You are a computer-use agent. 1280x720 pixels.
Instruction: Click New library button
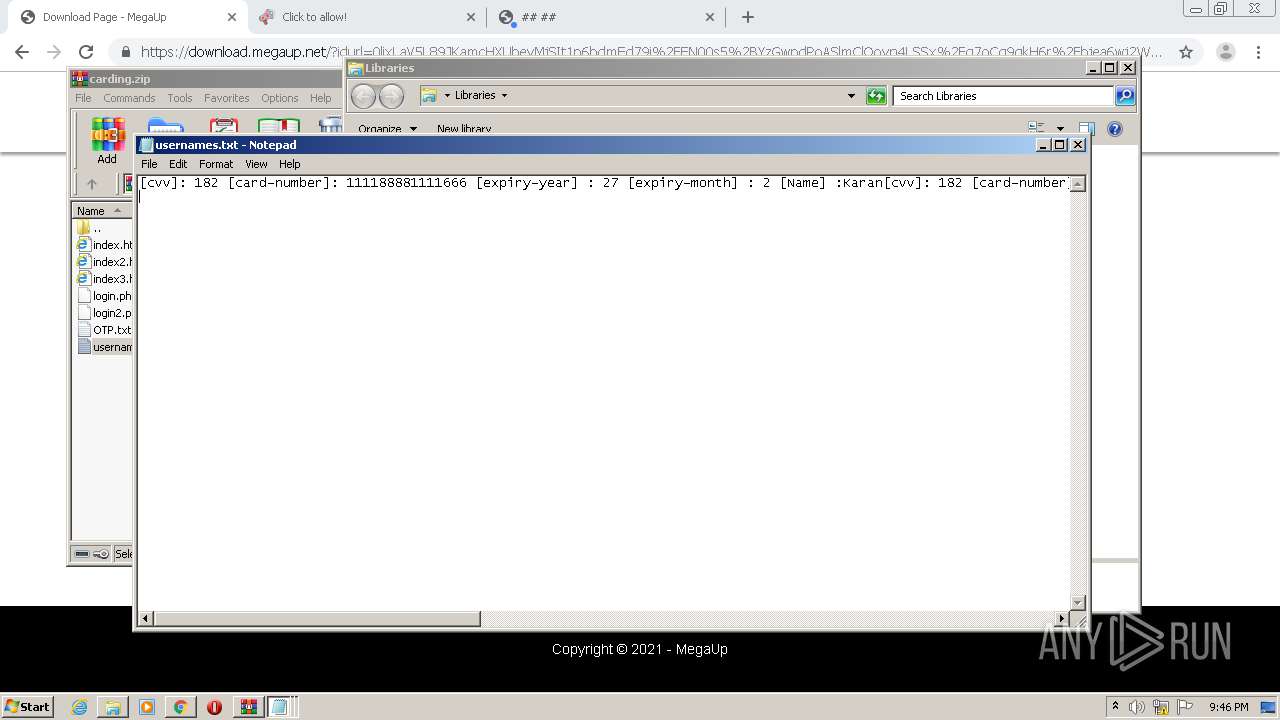[x=464, y=129]
